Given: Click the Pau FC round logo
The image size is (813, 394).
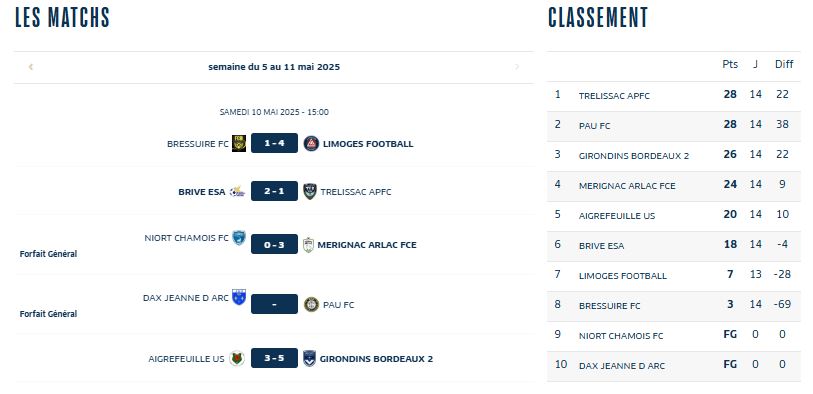Looking at the screenshot, I should point(311,304).
